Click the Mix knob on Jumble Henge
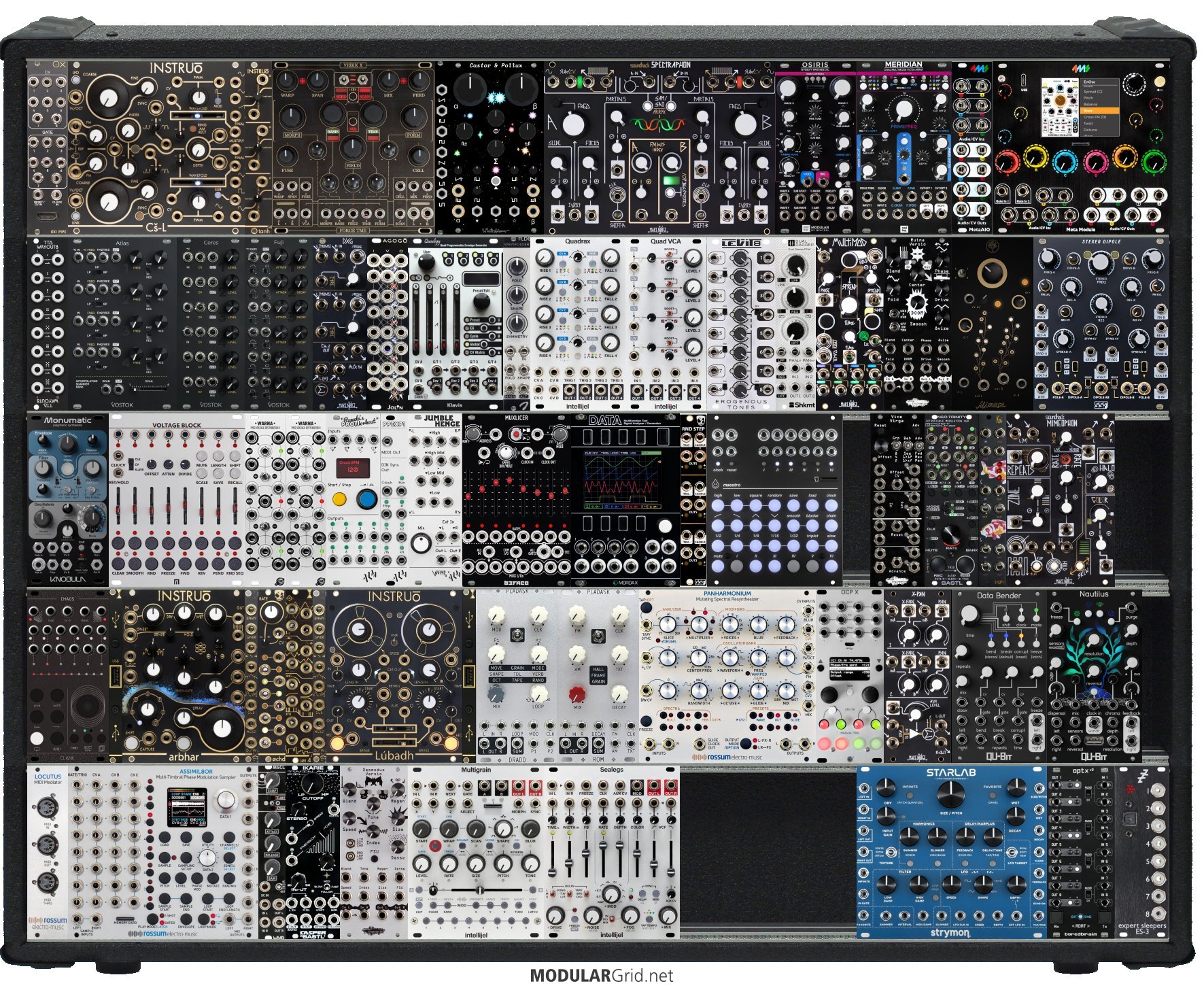The image size is (1204, 990). [x=422, y=543]
